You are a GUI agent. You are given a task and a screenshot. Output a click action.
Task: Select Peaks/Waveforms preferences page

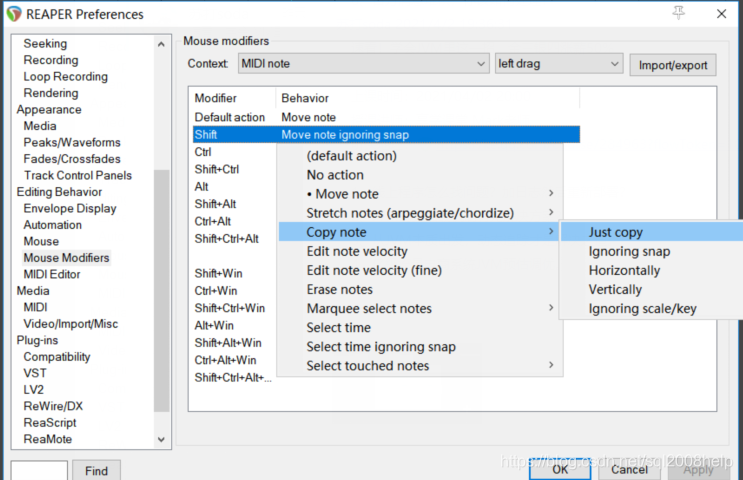[x=72, y=142]
